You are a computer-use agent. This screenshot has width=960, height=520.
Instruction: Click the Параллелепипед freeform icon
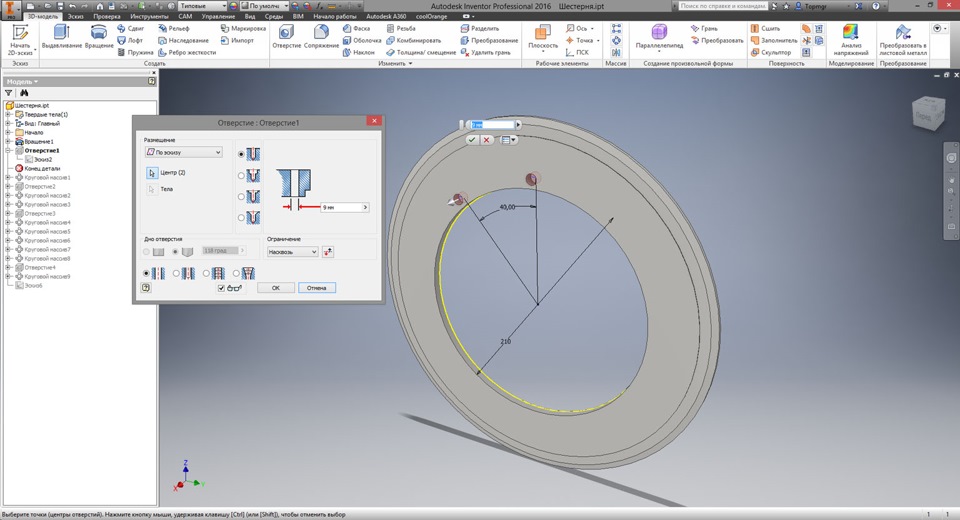pyautogui.click(x=659, y=34)
